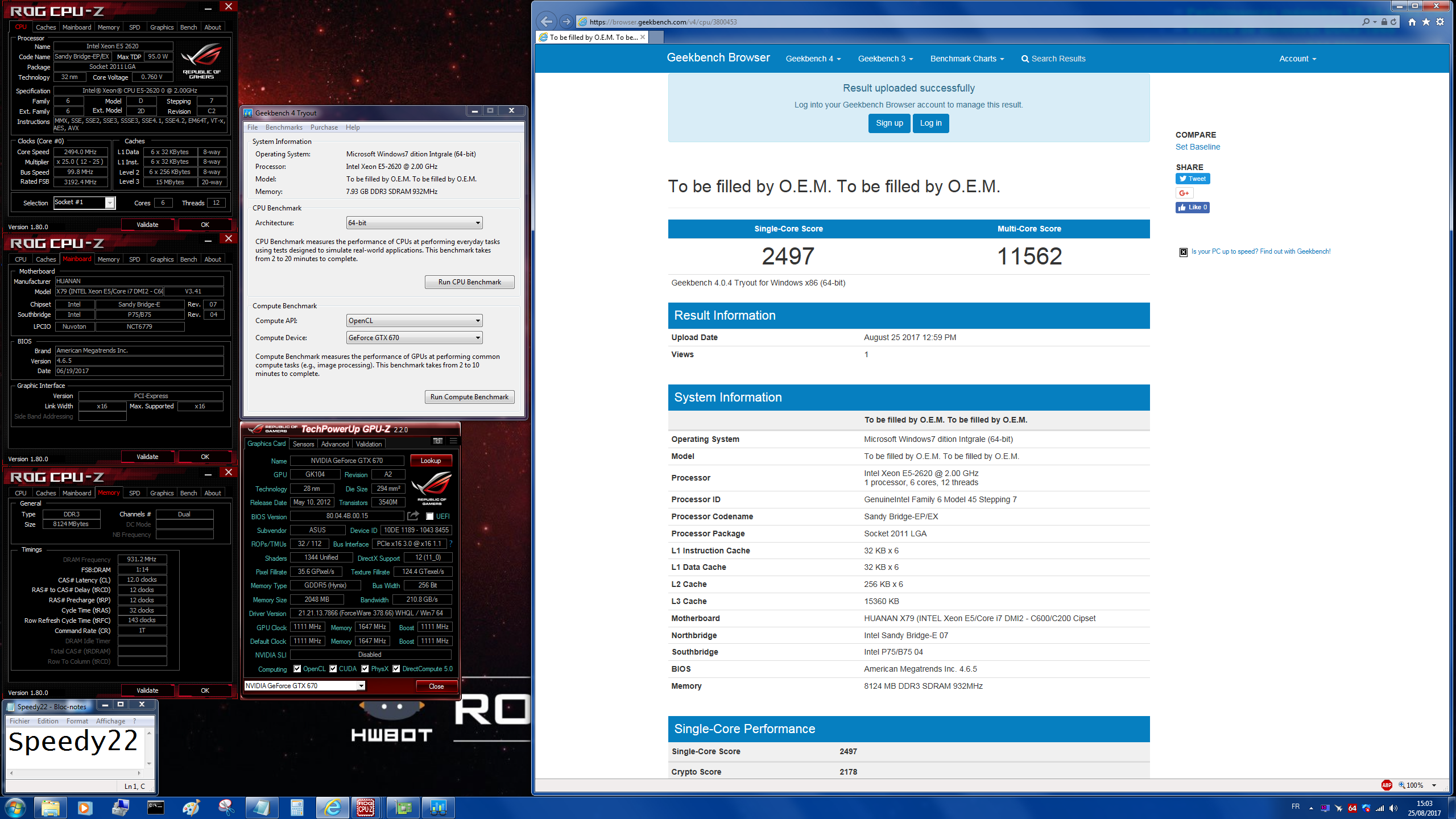Open the 100% zoom level control

[x=1417, y=785]
